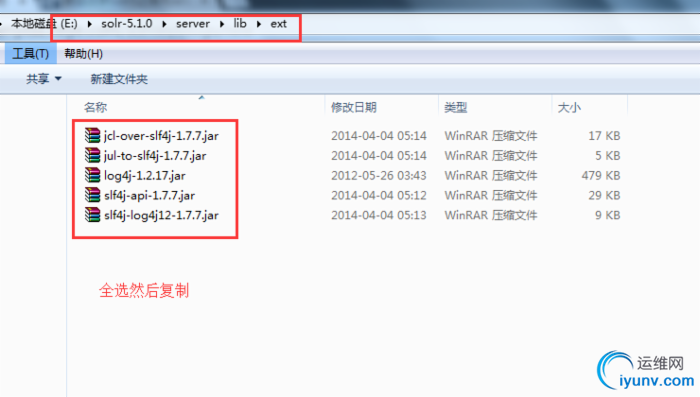Click type cell in jcl-over-slf4j row
The height and width of the screenshot is (397, 700).
click(491, 136)
